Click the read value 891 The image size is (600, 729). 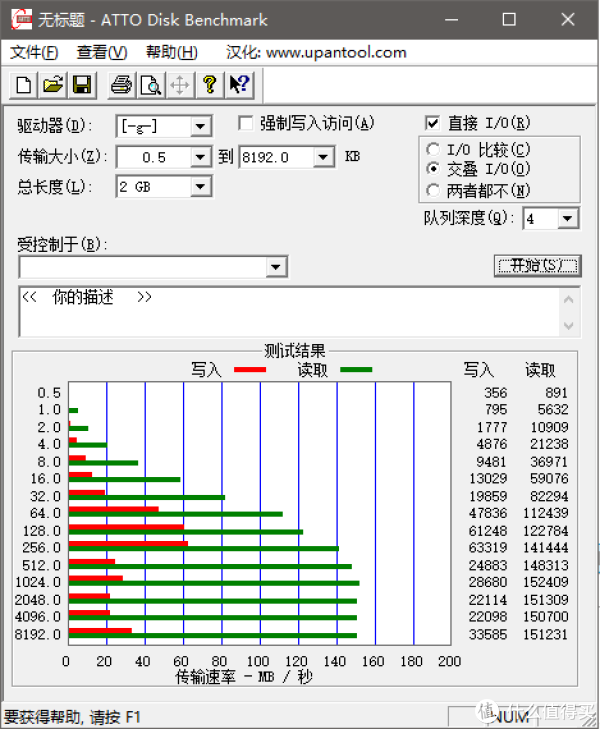pyautogui.click(x=556, y=393)
